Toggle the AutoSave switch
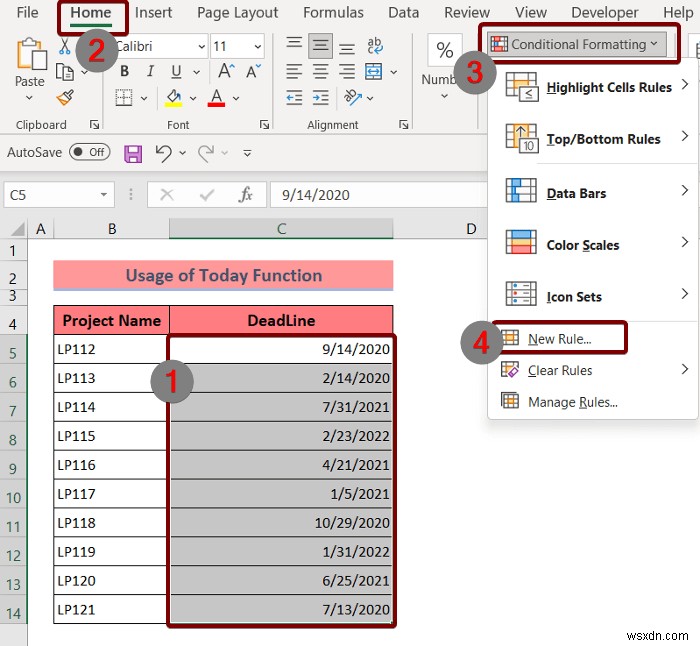Image resolution: width=700 pixels, height=646 pixels. point(89,152)
